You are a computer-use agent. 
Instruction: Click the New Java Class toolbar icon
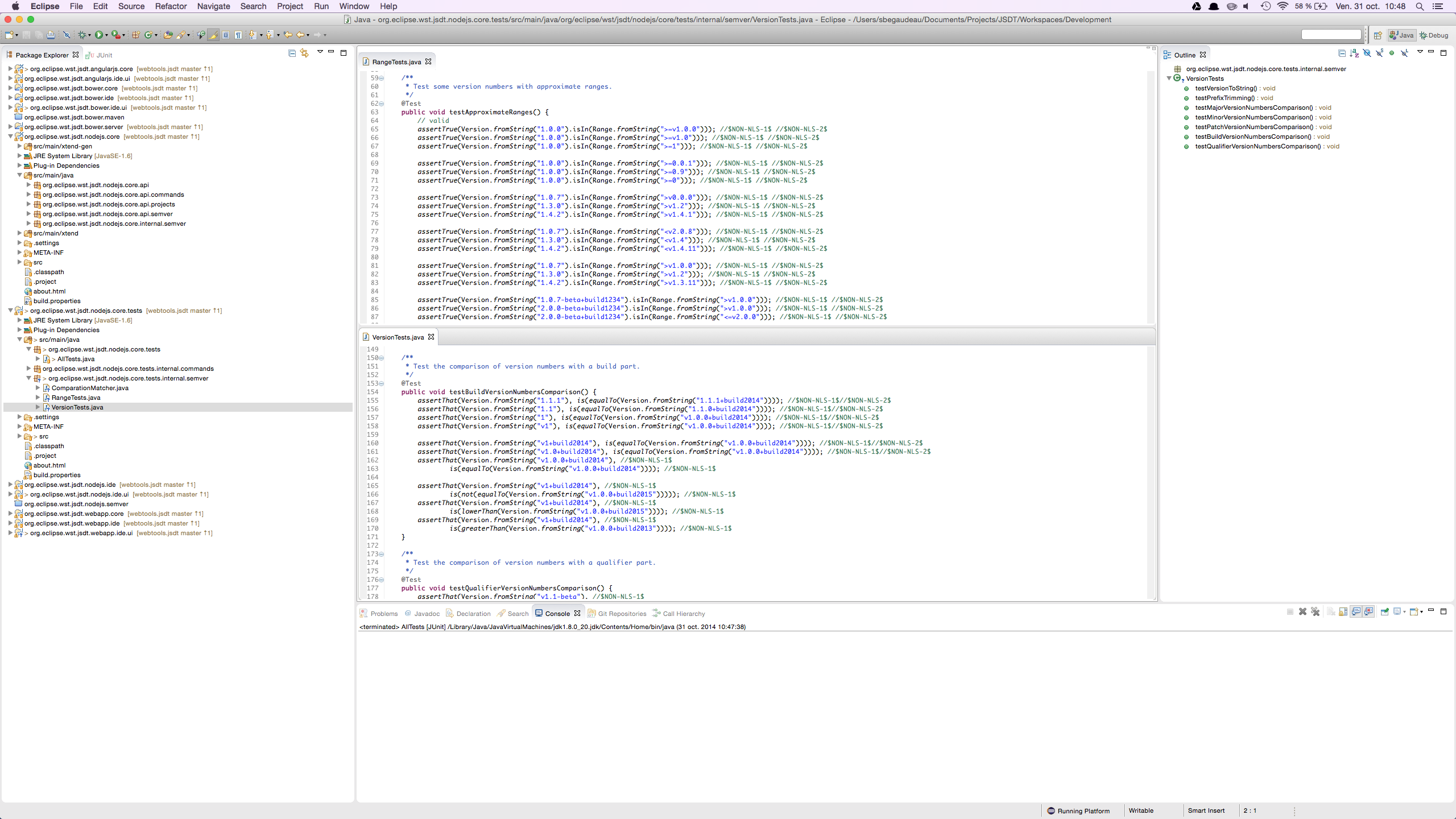(x=148, y=35)
